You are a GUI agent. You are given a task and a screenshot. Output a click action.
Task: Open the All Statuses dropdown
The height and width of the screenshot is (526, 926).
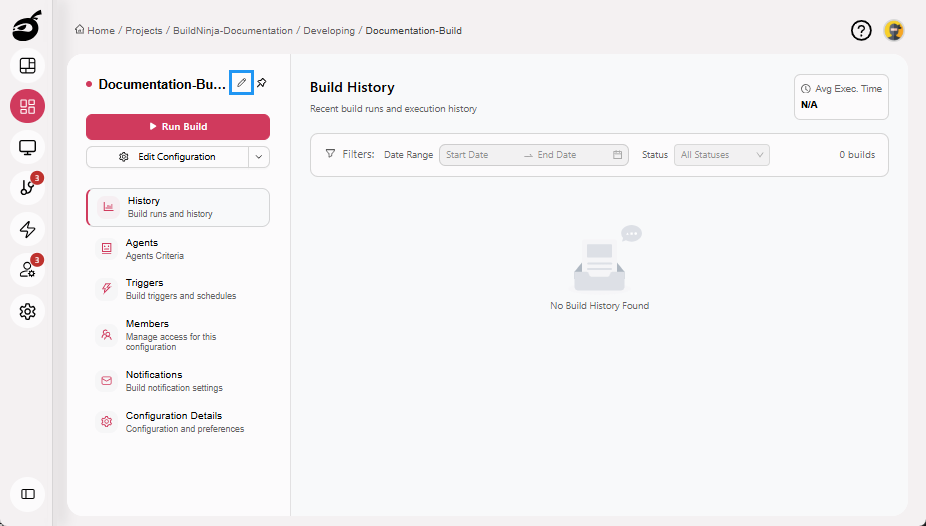(722, 155)
